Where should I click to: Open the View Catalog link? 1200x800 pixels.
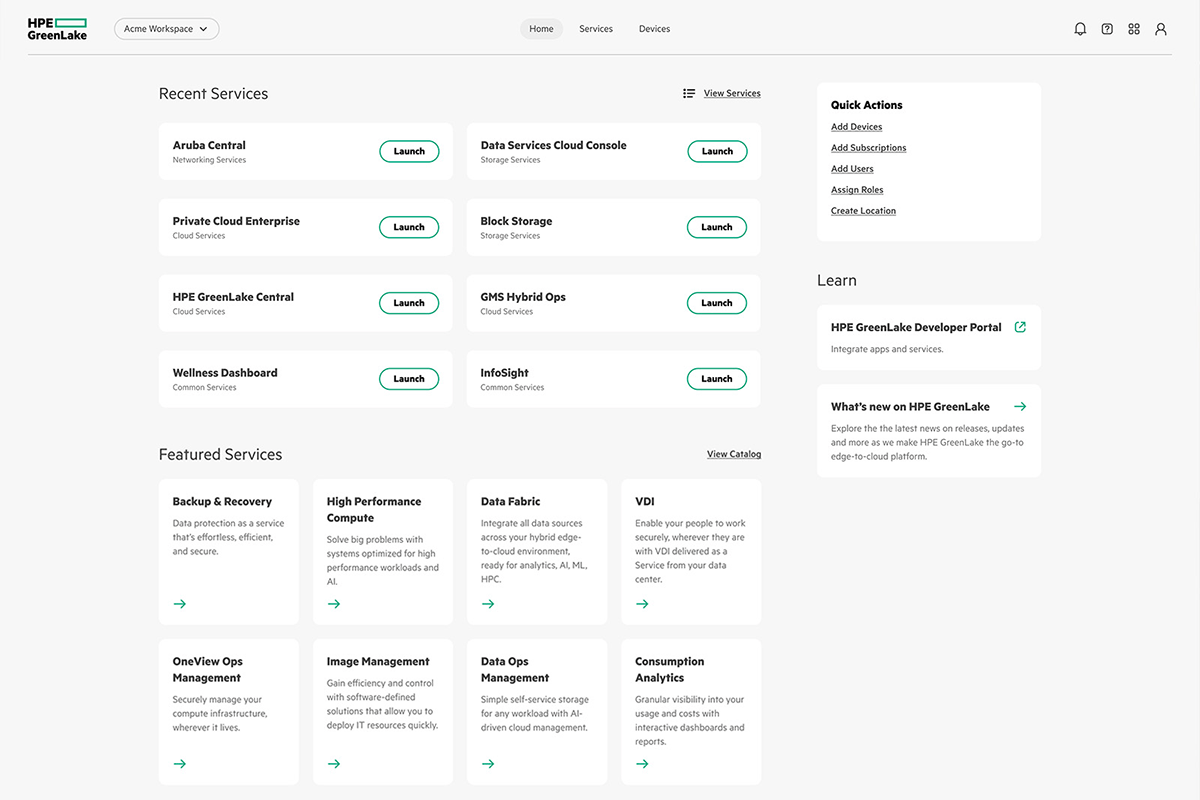734,454
